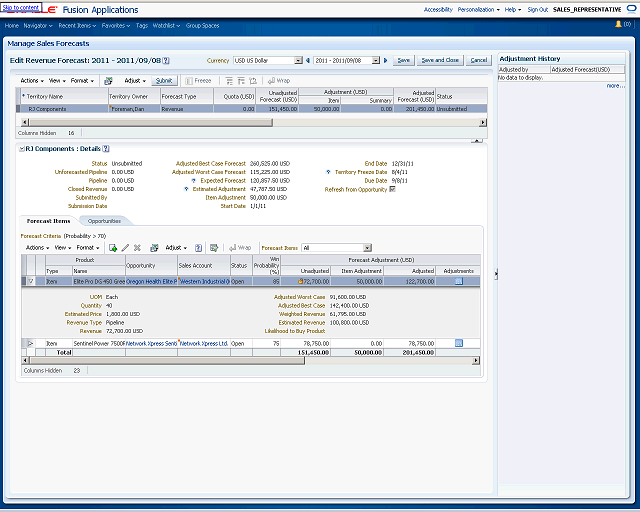Screen dimensions: 640x512
Task: Collapse RJ Components Details section
Action: (x=22, y=149)
